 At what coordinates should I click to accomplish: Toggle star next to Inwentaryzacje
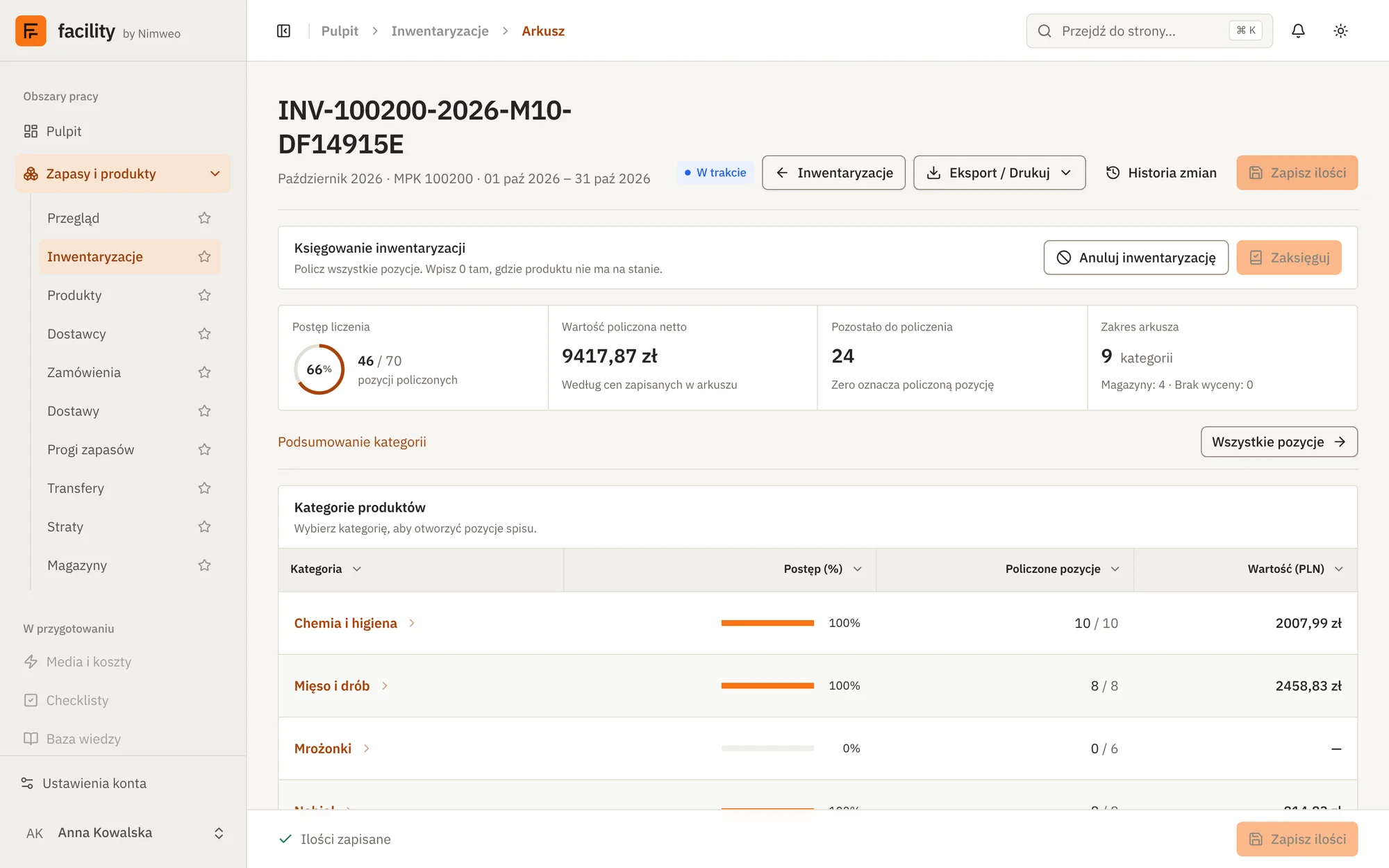pyautogui.click(x=204, y=257)
